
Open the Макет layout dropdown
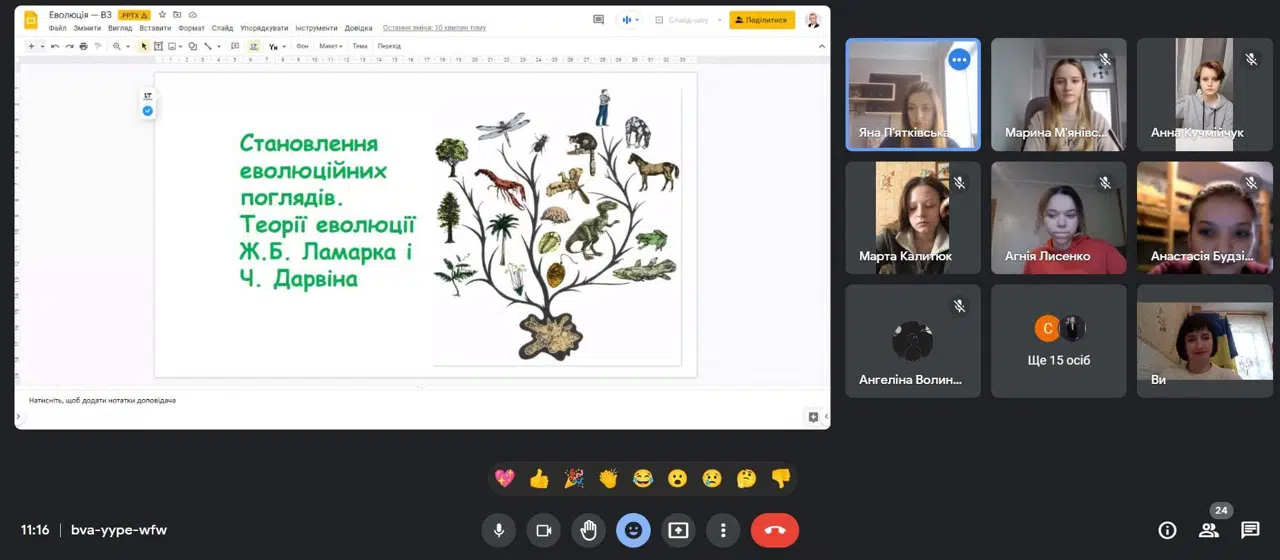coord(331,46)
